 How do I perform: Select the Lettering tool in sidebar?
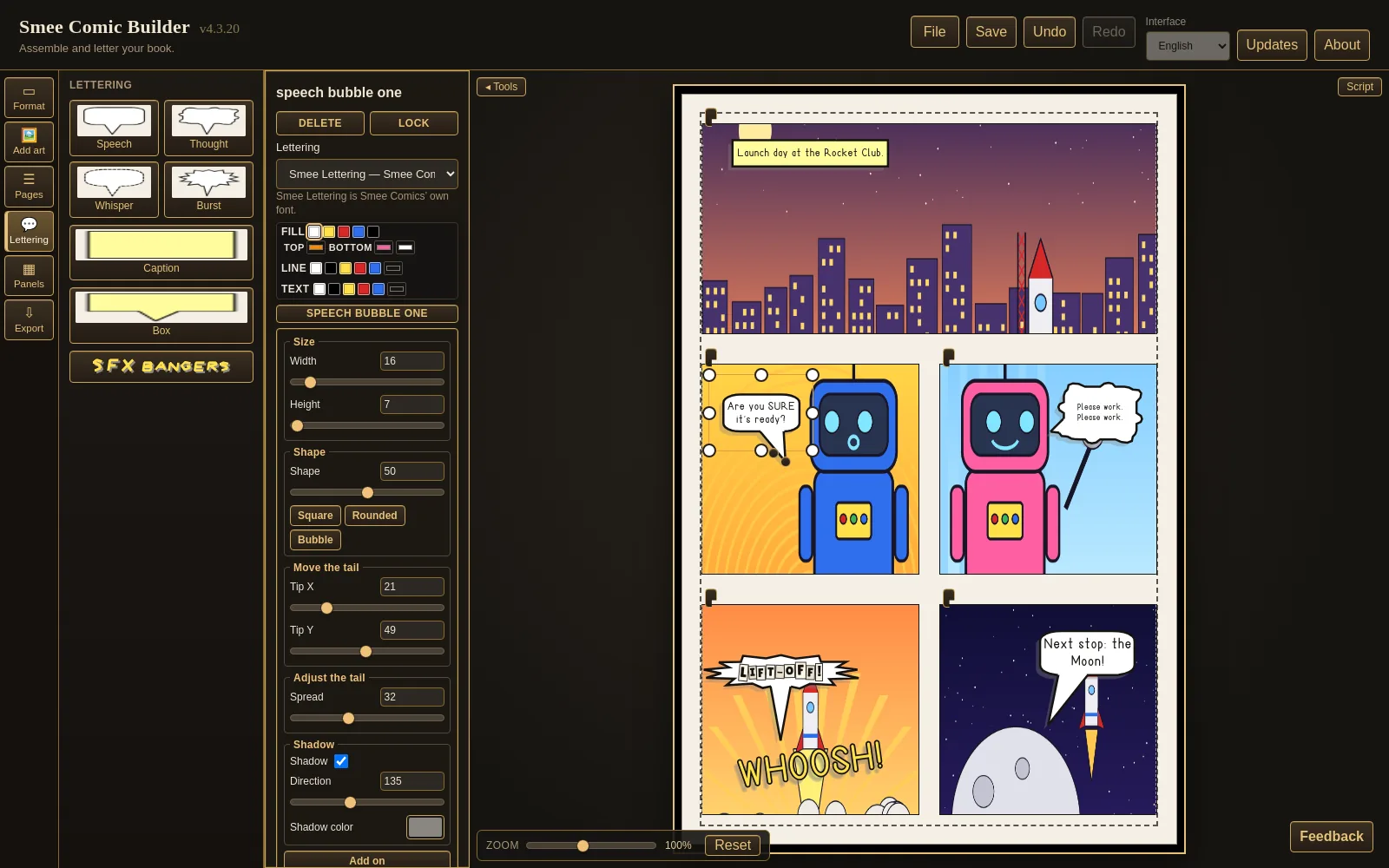(x=29, y=231)
